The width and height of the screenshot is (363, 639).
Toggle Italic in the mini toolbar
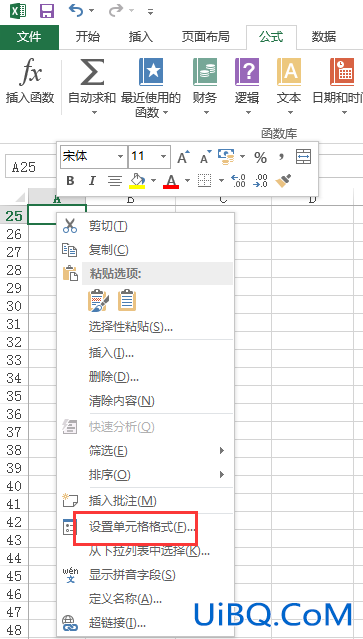92,181
